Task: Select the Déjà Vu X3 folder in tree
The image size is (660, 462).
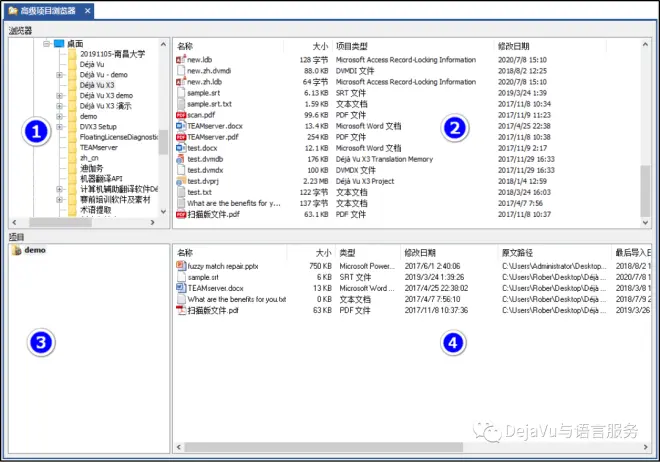Action: (x=97, y=85)
